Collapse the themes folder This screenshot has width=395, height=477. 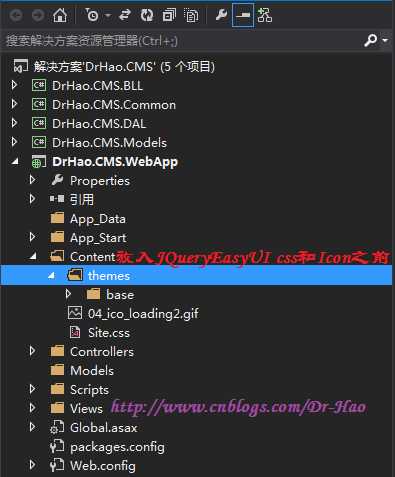click(x=51, y=276)
